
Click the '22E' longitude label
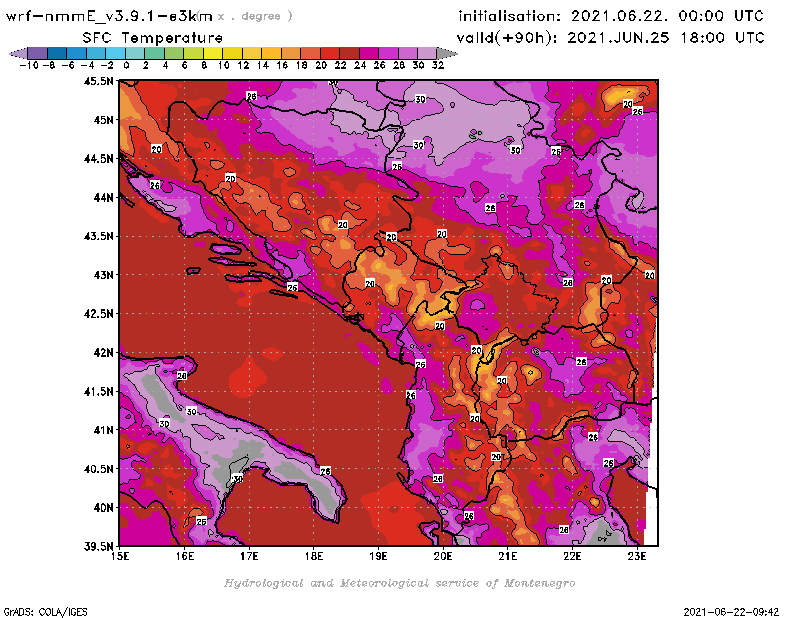click(572, 556)
